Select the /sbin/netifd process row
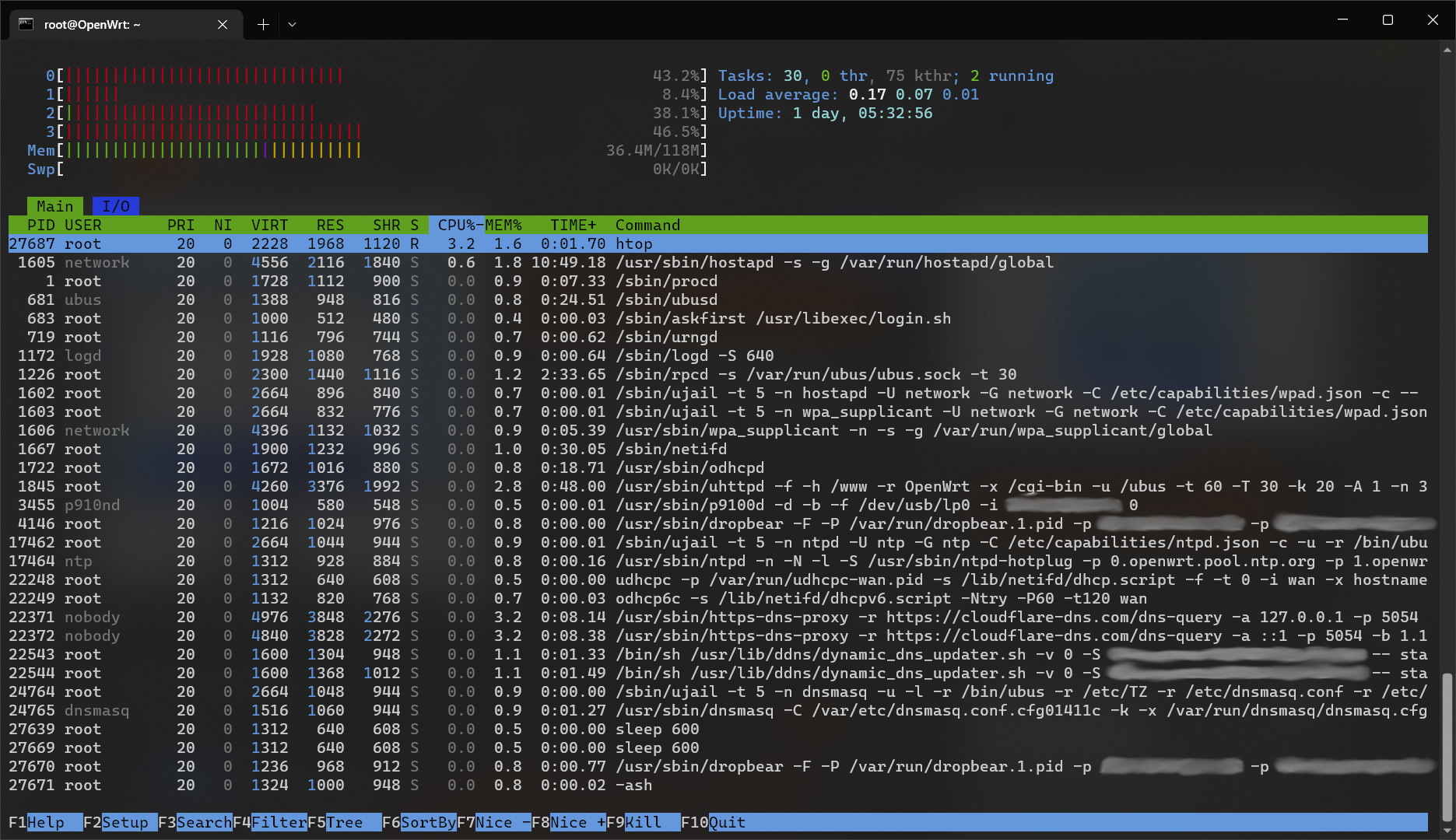 pyautogui.click(x=717, y=449)
